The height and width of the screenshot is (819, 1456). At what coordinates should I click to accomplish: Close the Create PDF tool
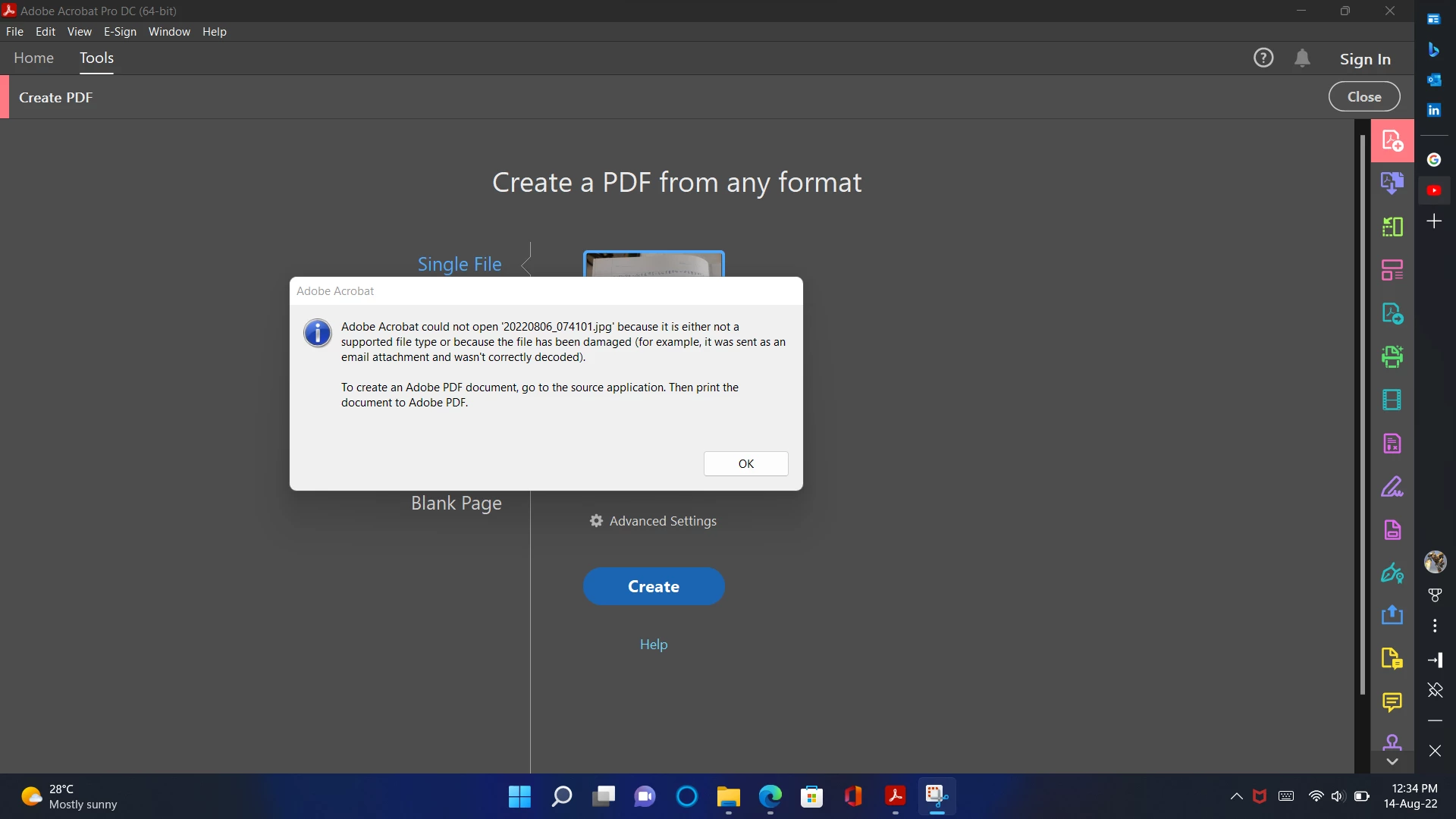coord(1363,97)
